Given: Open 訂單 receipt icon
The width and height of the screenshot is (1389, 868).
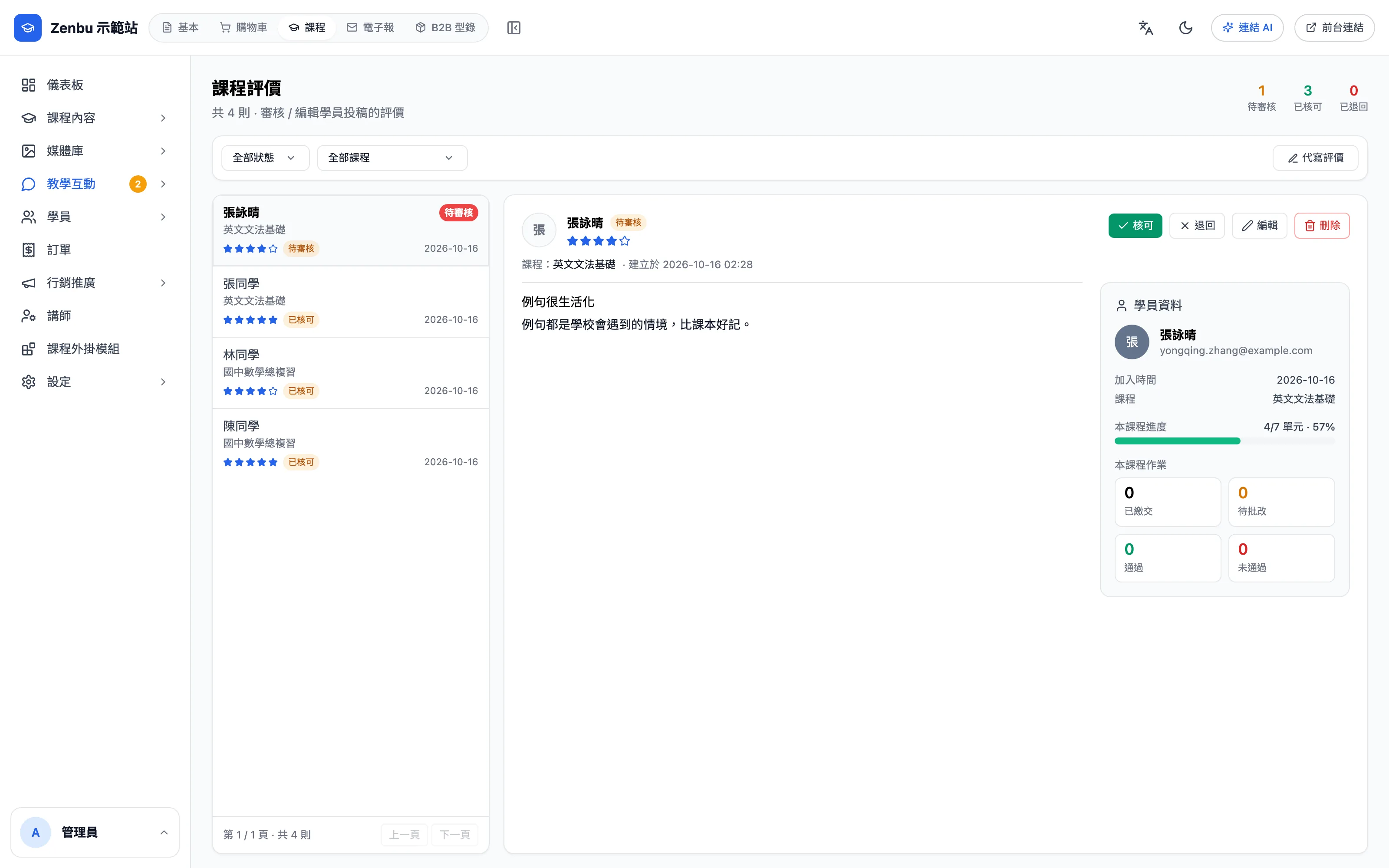Looking at the screenshot, I should (x=29, y=250).
